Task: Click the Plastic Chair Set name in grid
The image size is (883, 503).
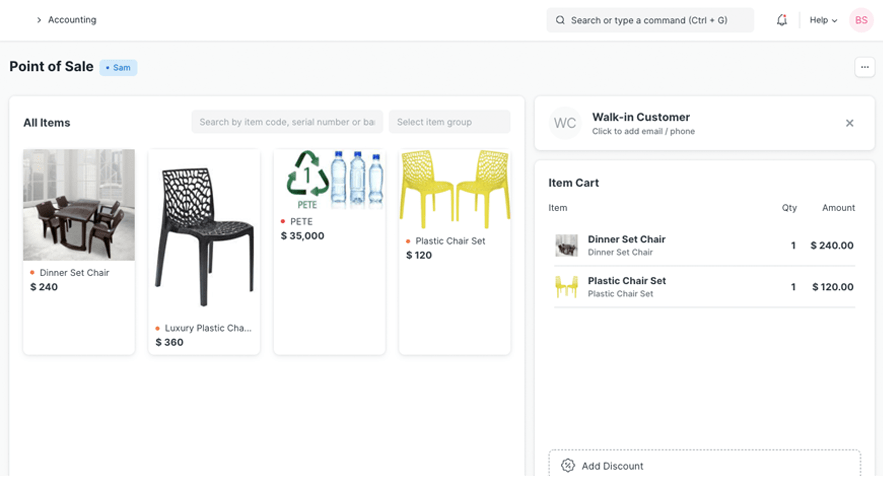Action: (x=450, y=241)
